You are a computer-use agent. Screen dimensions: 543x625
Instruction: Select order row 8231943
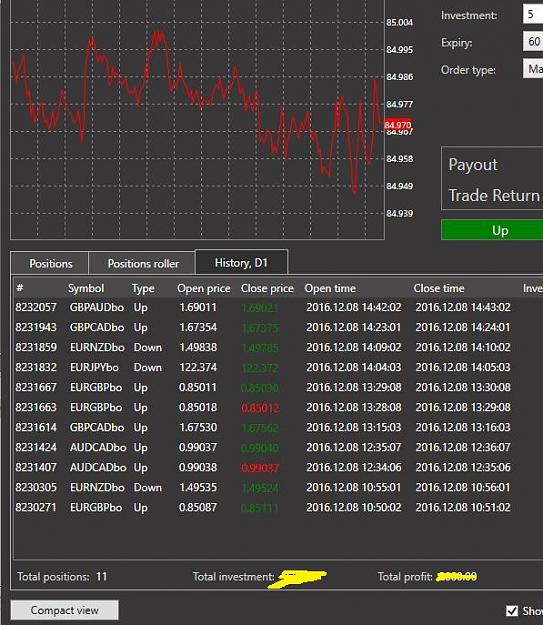[278, 327]
